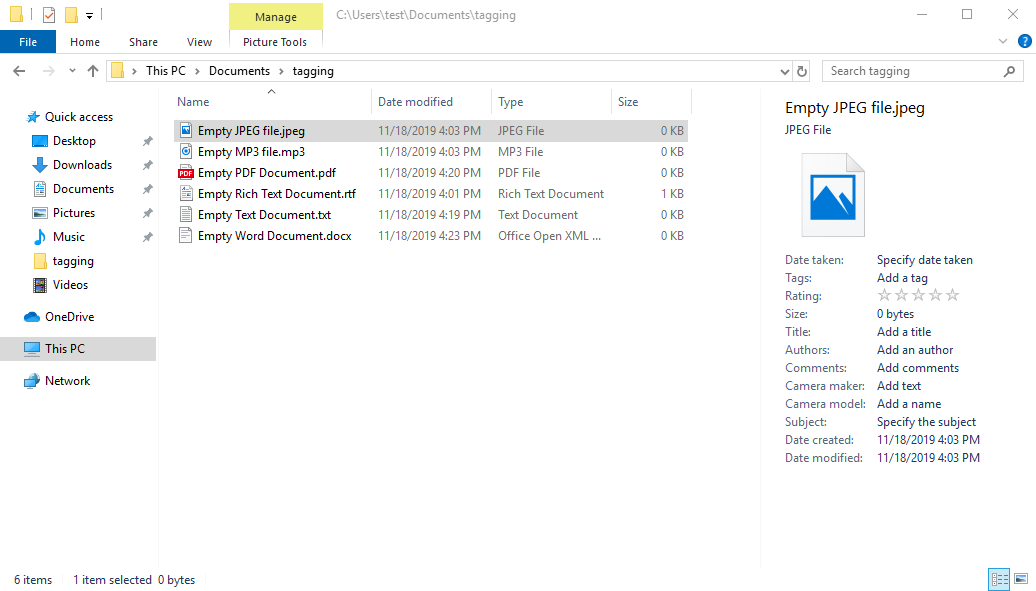This screenshot has height=591, width=1036.
Task: Give the JPEG a star rating
Action: (918, 295)
